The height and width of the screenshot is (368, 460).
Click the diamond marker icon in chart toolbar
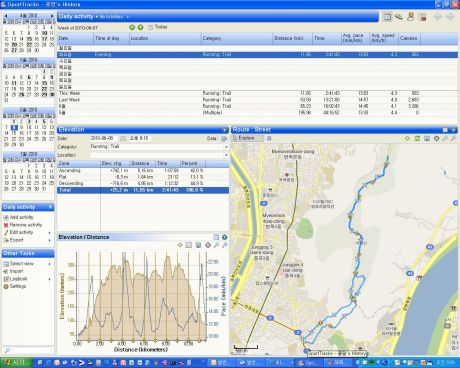click(180, 245)
